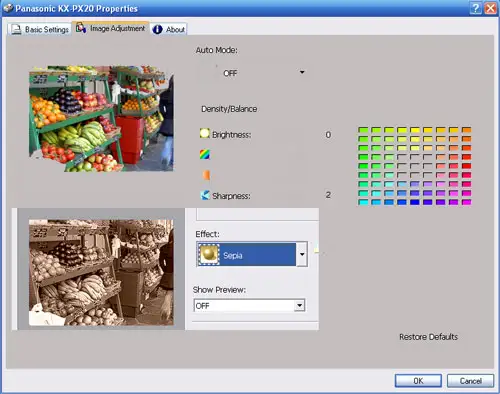The height and width of the screenshot is (394, 500).
Task: Select the Image Adjustment tab
Action: tap(111, 28)
